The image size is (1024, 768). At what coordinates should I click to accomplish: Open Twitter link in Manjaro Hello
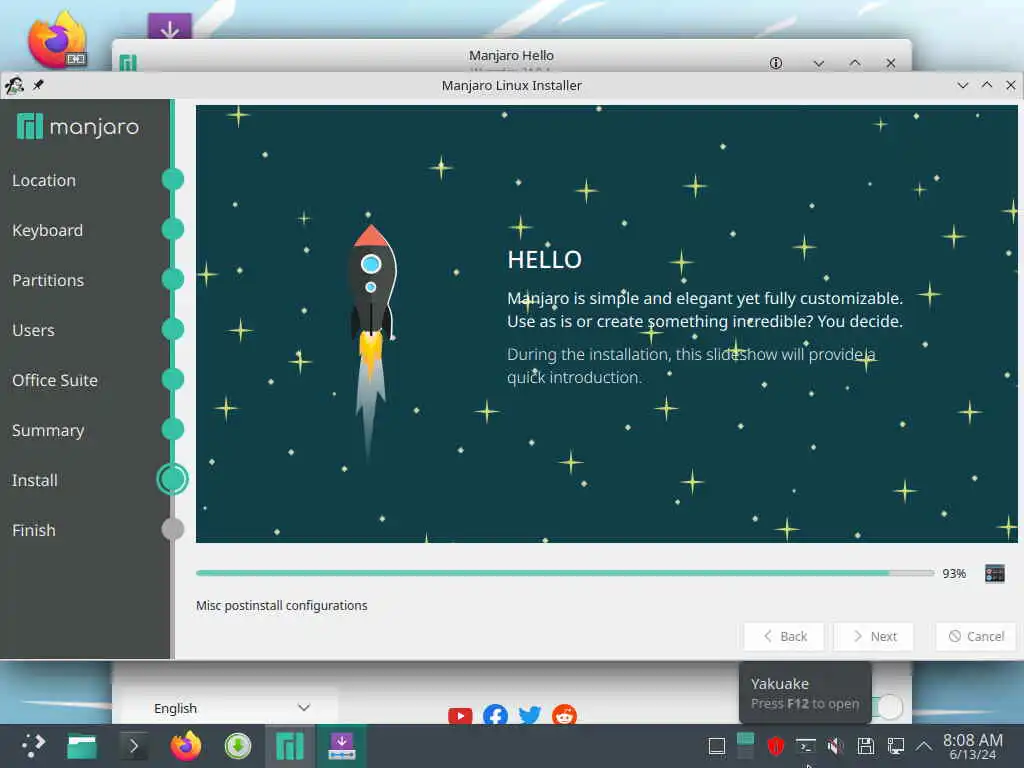tap(530, 715)
